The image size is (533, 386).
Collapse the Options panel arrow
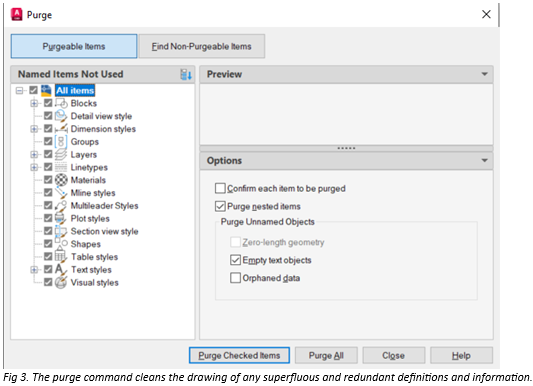point(484,160)
